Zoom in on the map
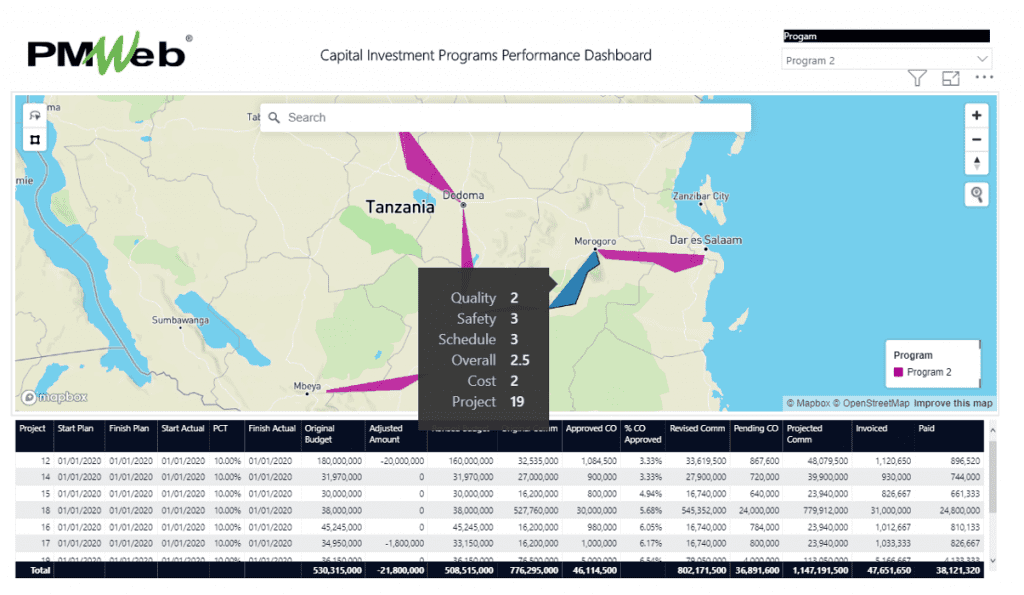This screenshot has width=1024, height=595. click(976, 116)
